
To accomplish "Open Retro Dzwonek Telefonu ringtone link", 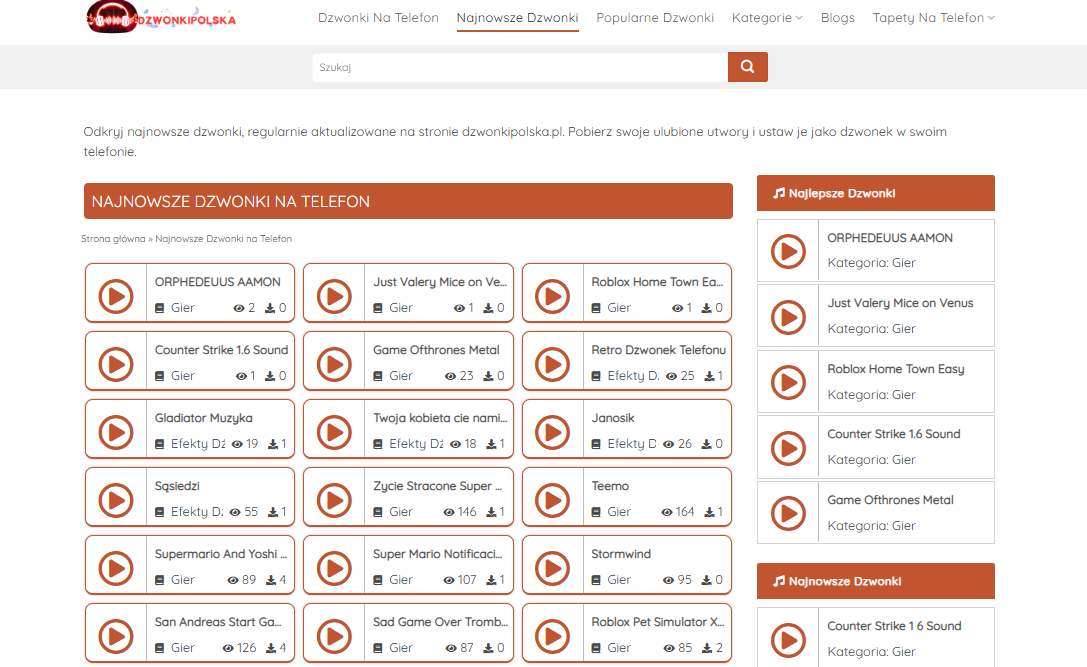I will tap(658, 350).
